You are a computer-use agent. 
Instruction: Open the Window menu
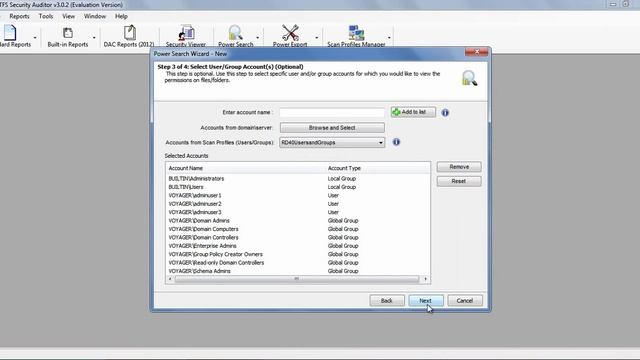tap(95, 16)
